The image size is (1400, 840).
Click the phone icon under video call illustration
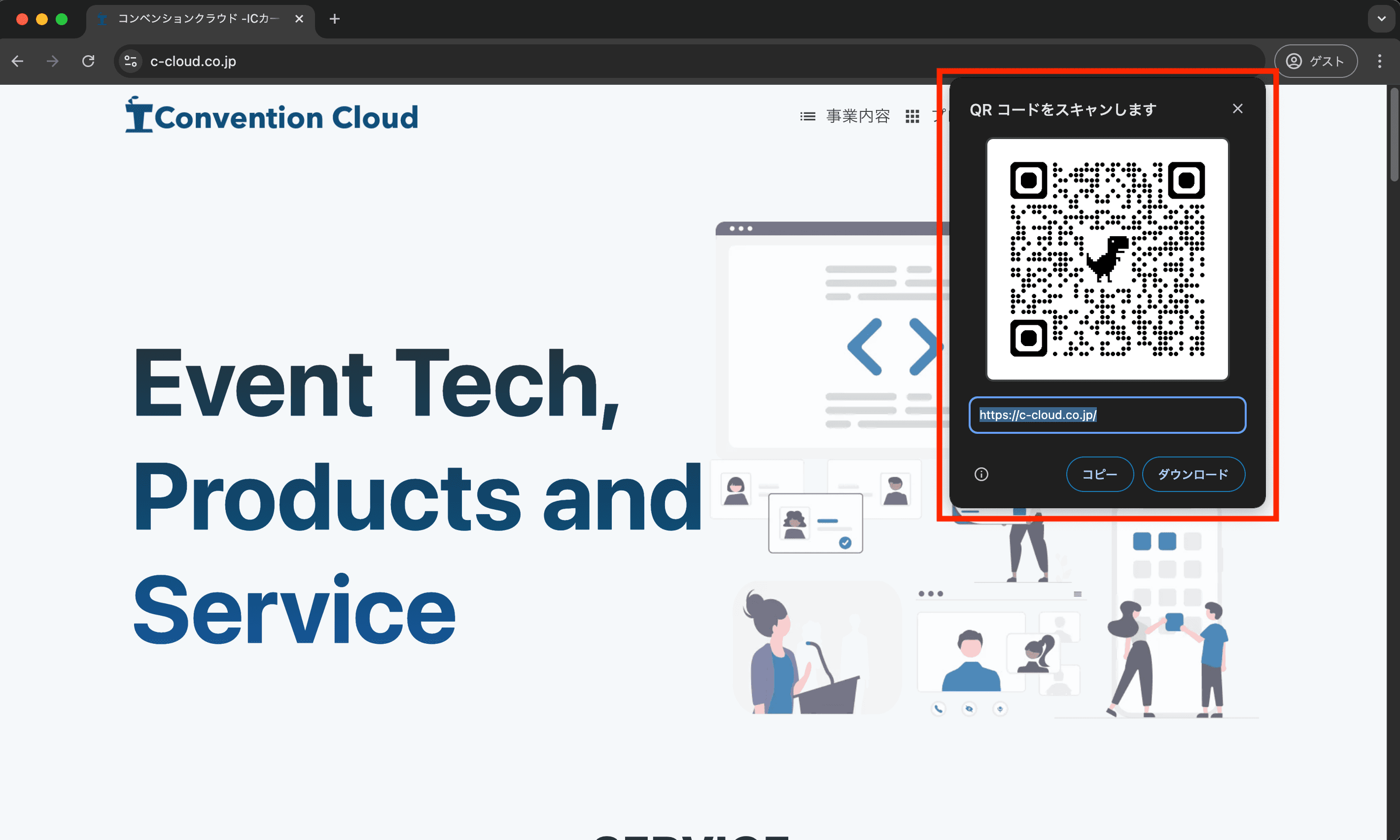pos(938,709)
